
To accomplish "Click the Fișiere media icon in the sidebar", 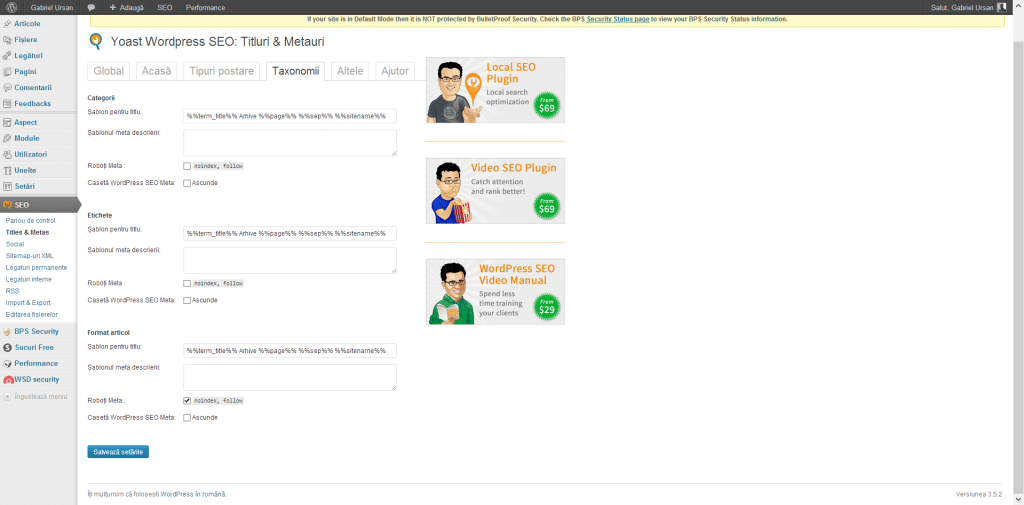I will pyautogui.click(x=7, y=39).
